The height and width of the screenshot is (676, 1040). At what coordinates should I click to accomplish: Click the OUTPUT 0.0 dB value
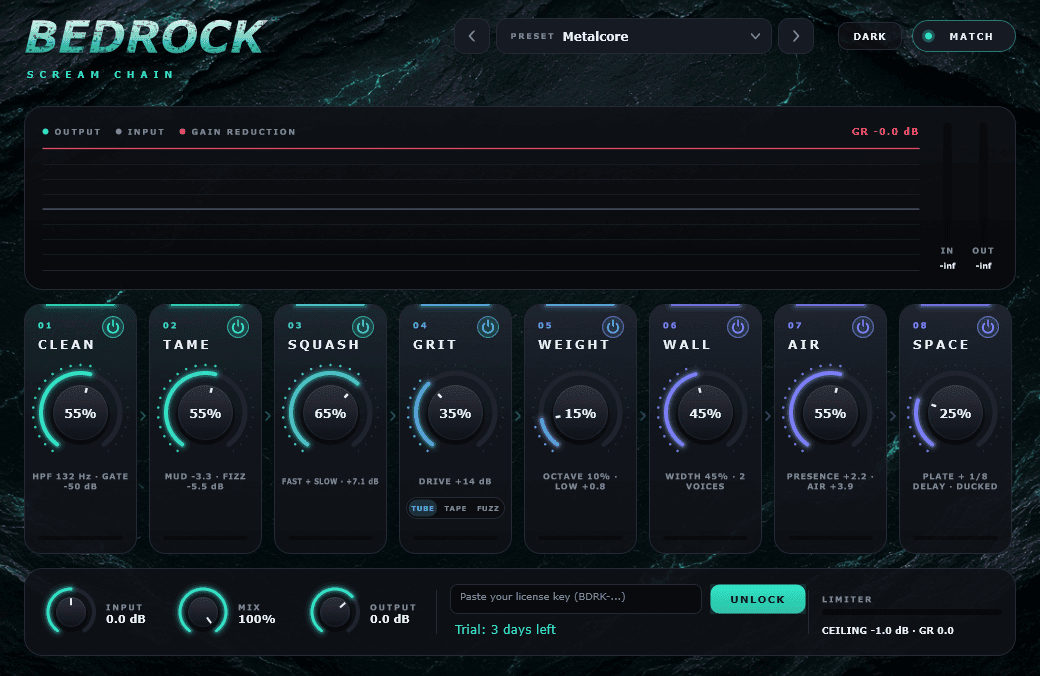tap(389, 619)
